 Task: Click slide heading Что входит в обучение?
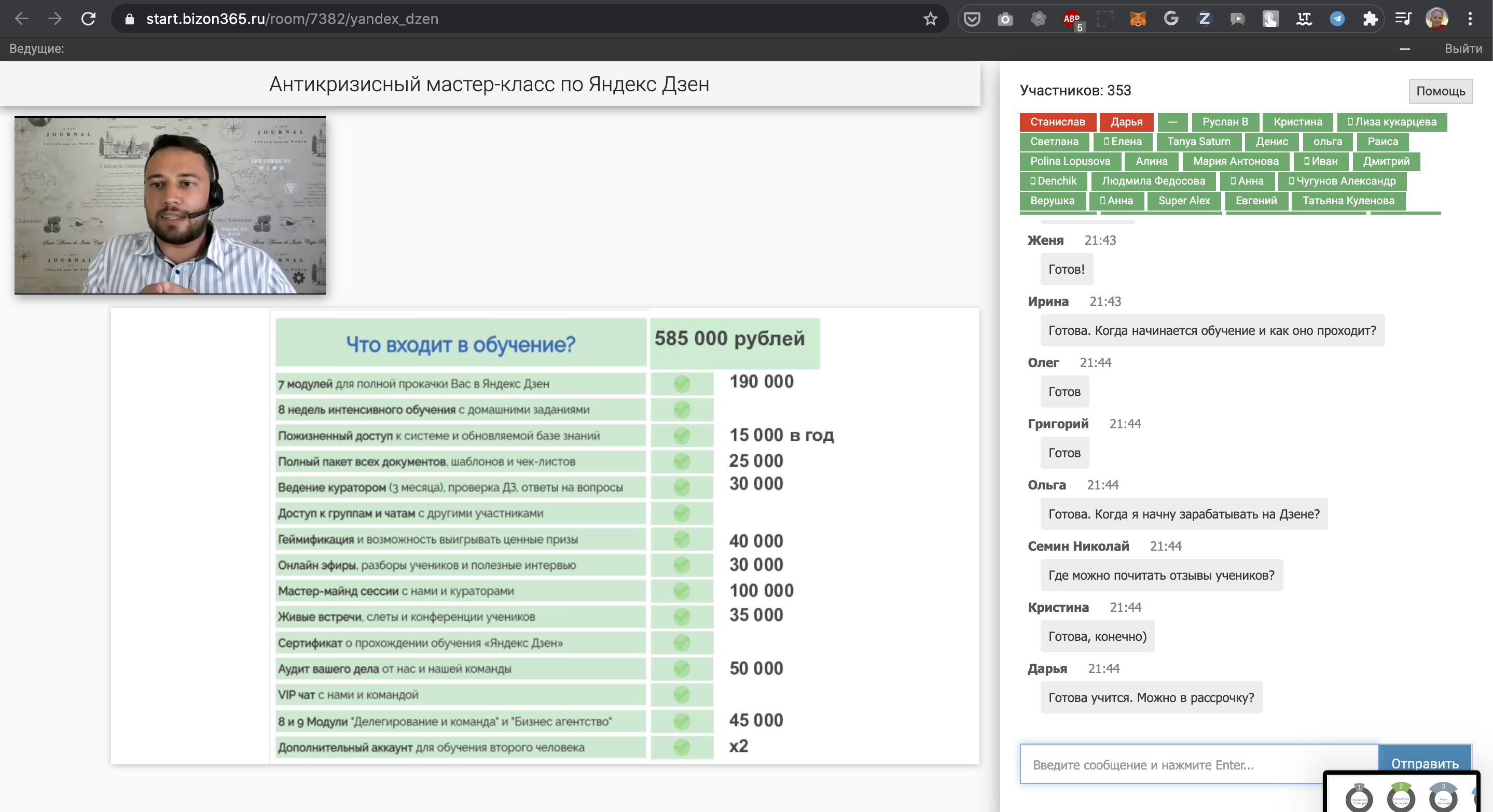click(461, 344)
